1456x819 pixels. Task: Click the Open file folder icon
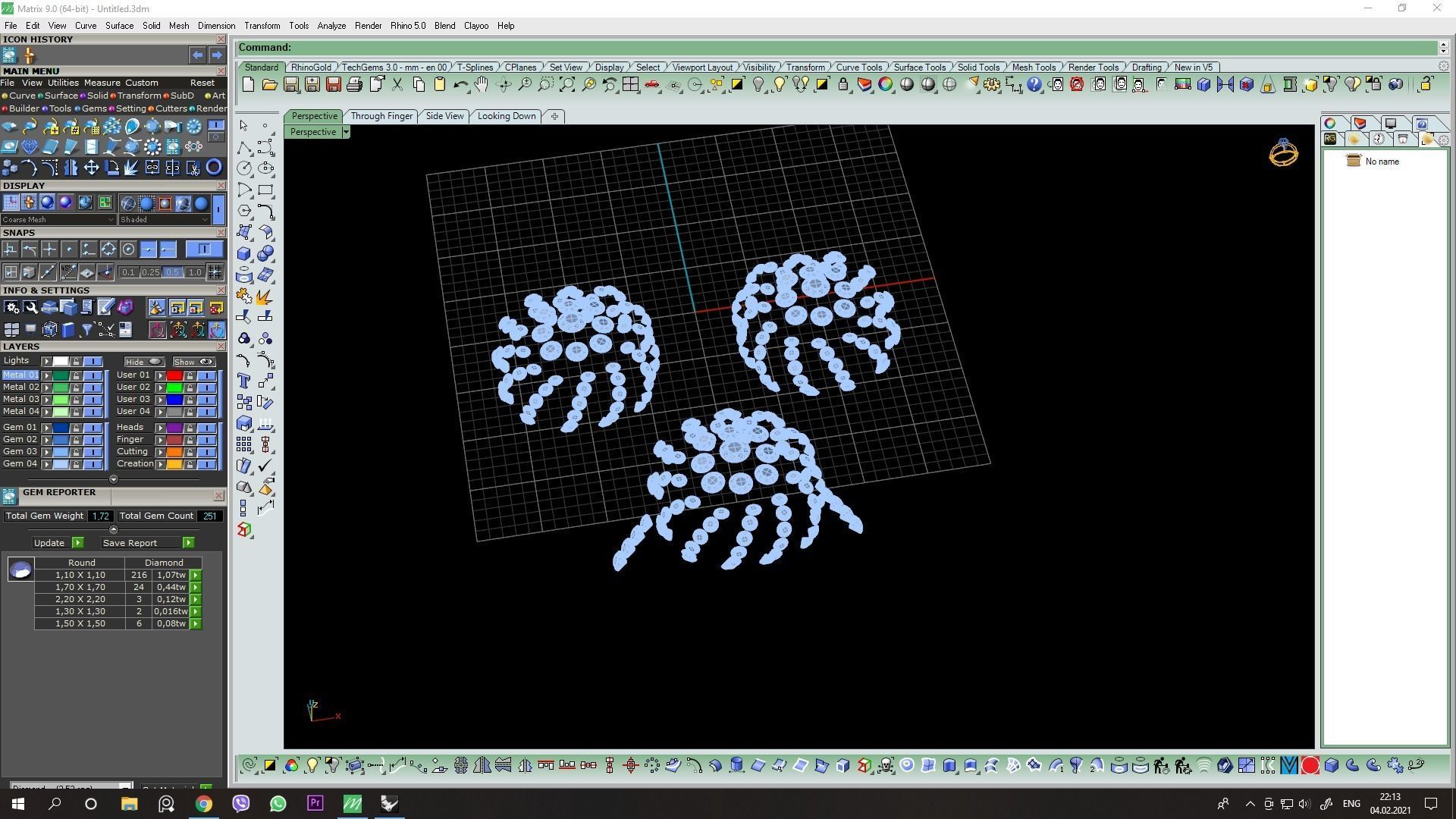pyautogui.click(x=269, y=85)
